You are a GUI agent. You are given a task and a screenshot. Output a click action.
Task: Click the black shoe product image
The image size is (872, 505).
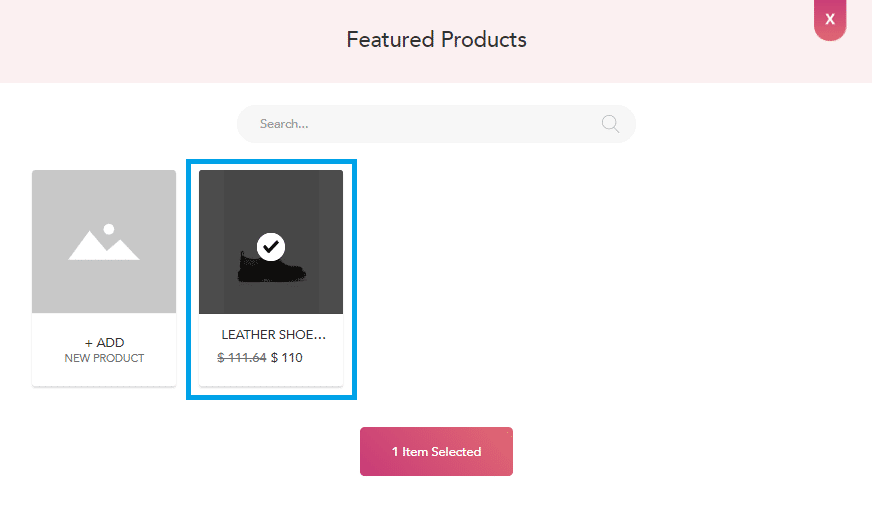click(x=270, y=268)
